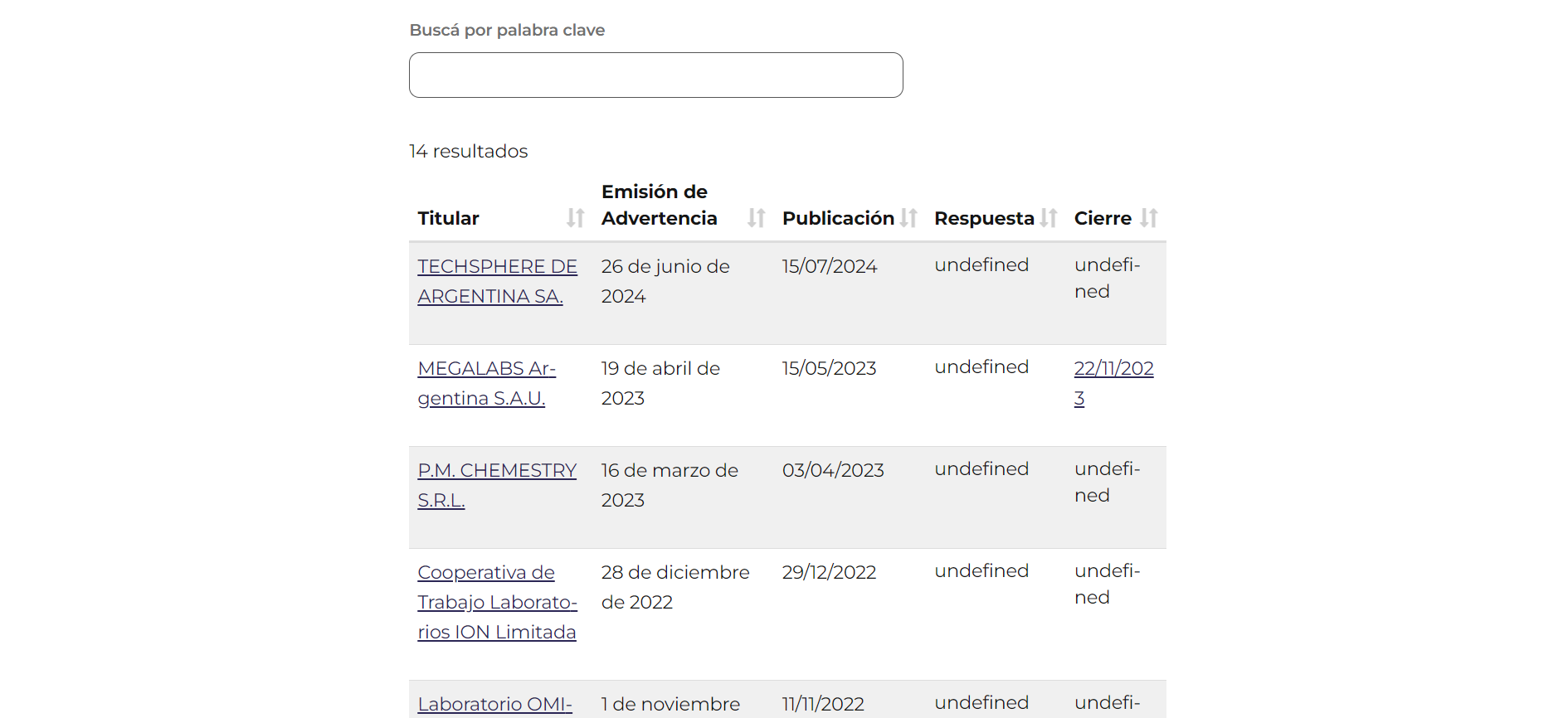
Task: Click the Cierre column header label
Action: (1102, 218)
